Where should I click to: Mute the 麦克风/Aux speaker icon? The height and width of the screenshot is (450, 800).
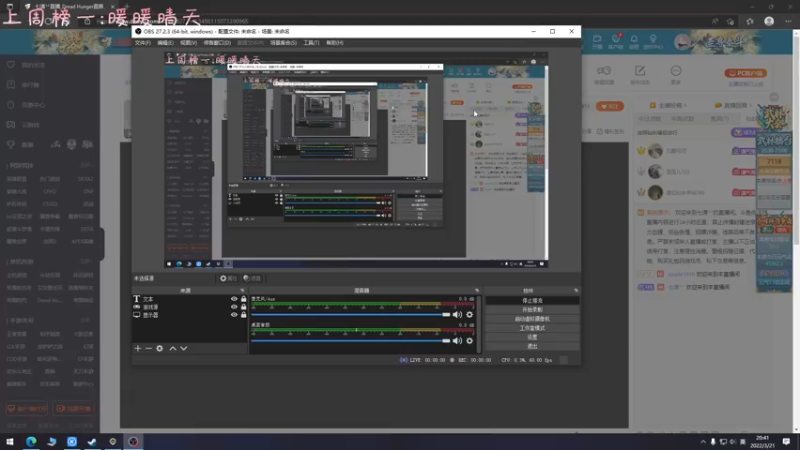(457, 315)
